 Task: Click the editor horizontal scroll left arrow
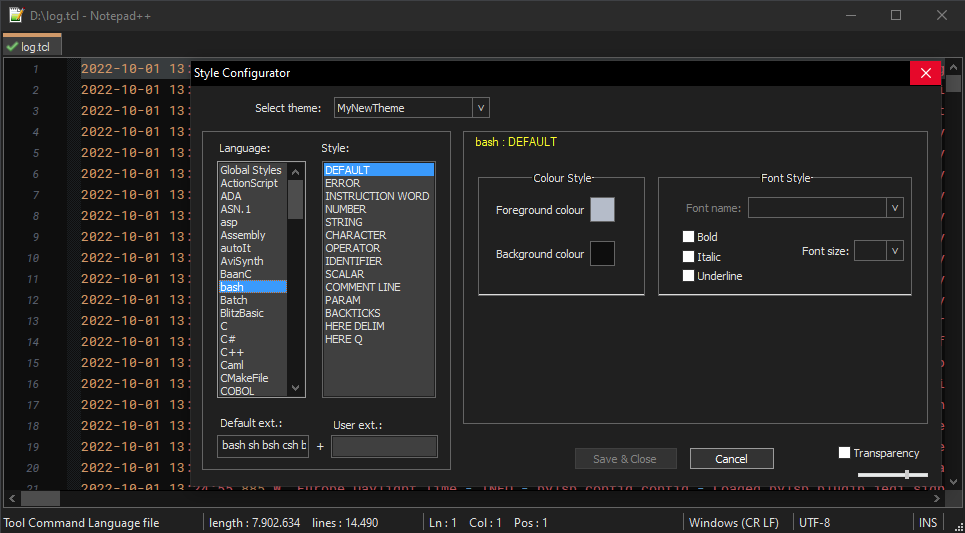(12, 498)
